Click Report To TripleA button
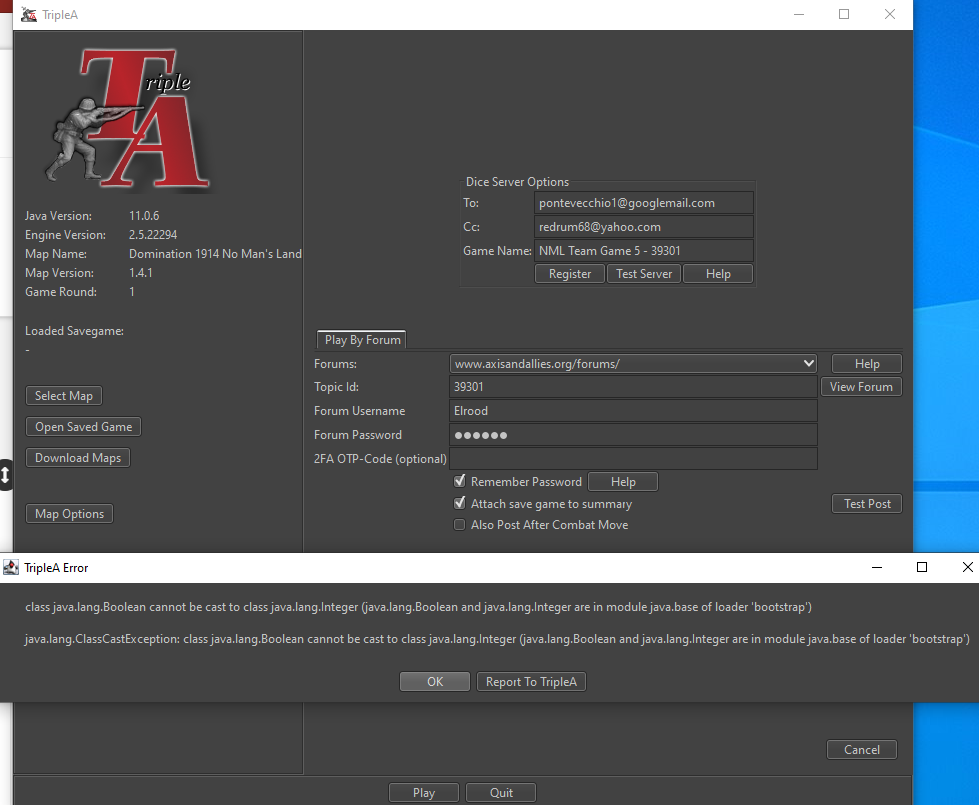This screenshot has width=979, height=805. pyautogui.click(x=530, y=682)
